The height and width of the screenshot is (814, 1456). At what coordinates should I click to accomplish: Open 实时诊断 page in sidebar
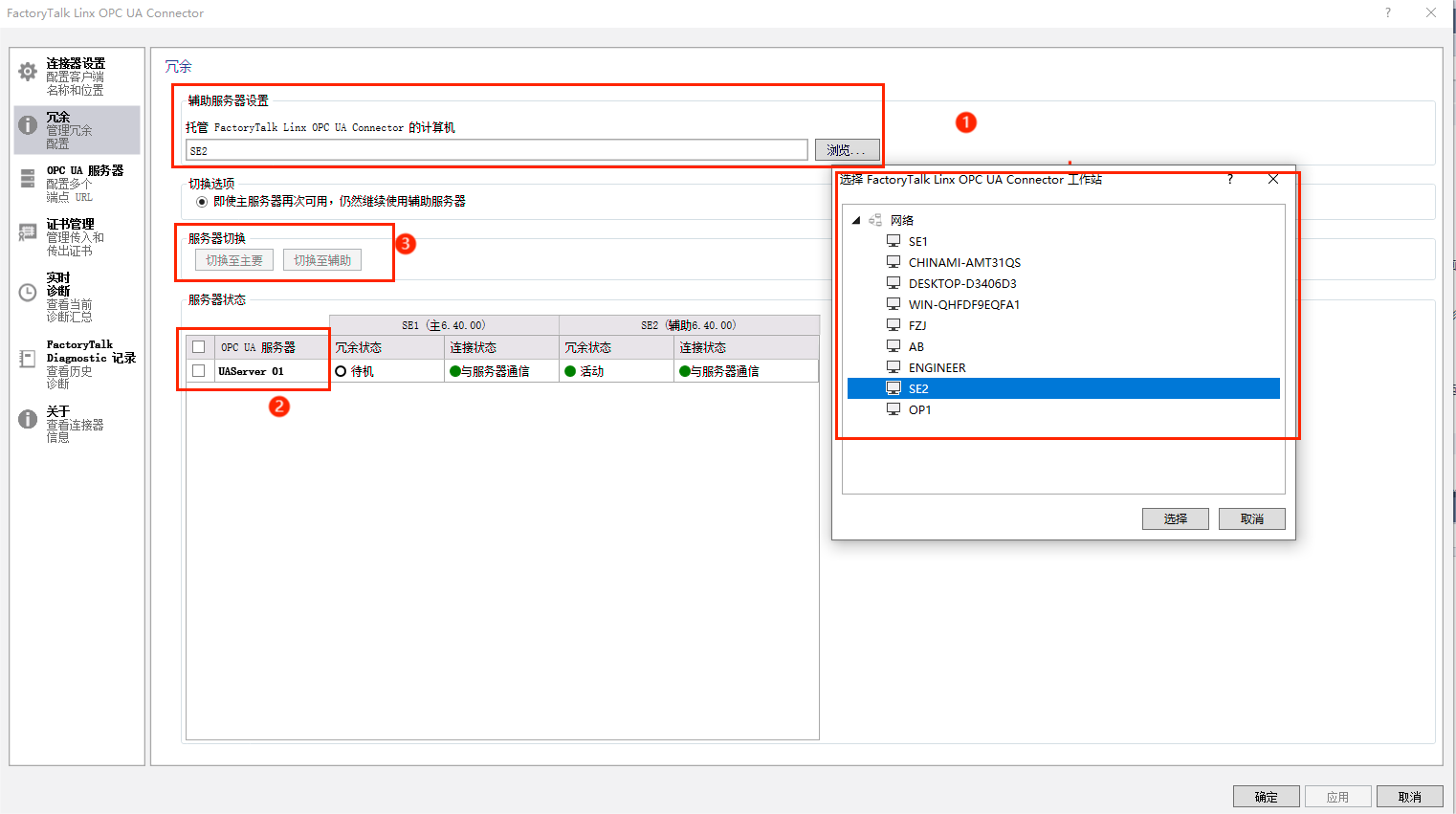77,297
